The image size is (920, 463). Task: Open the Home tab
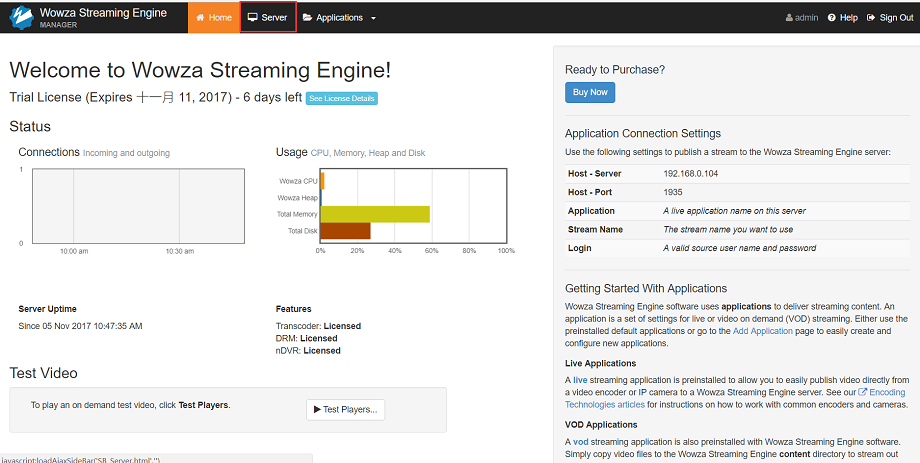tap(214, 18)
